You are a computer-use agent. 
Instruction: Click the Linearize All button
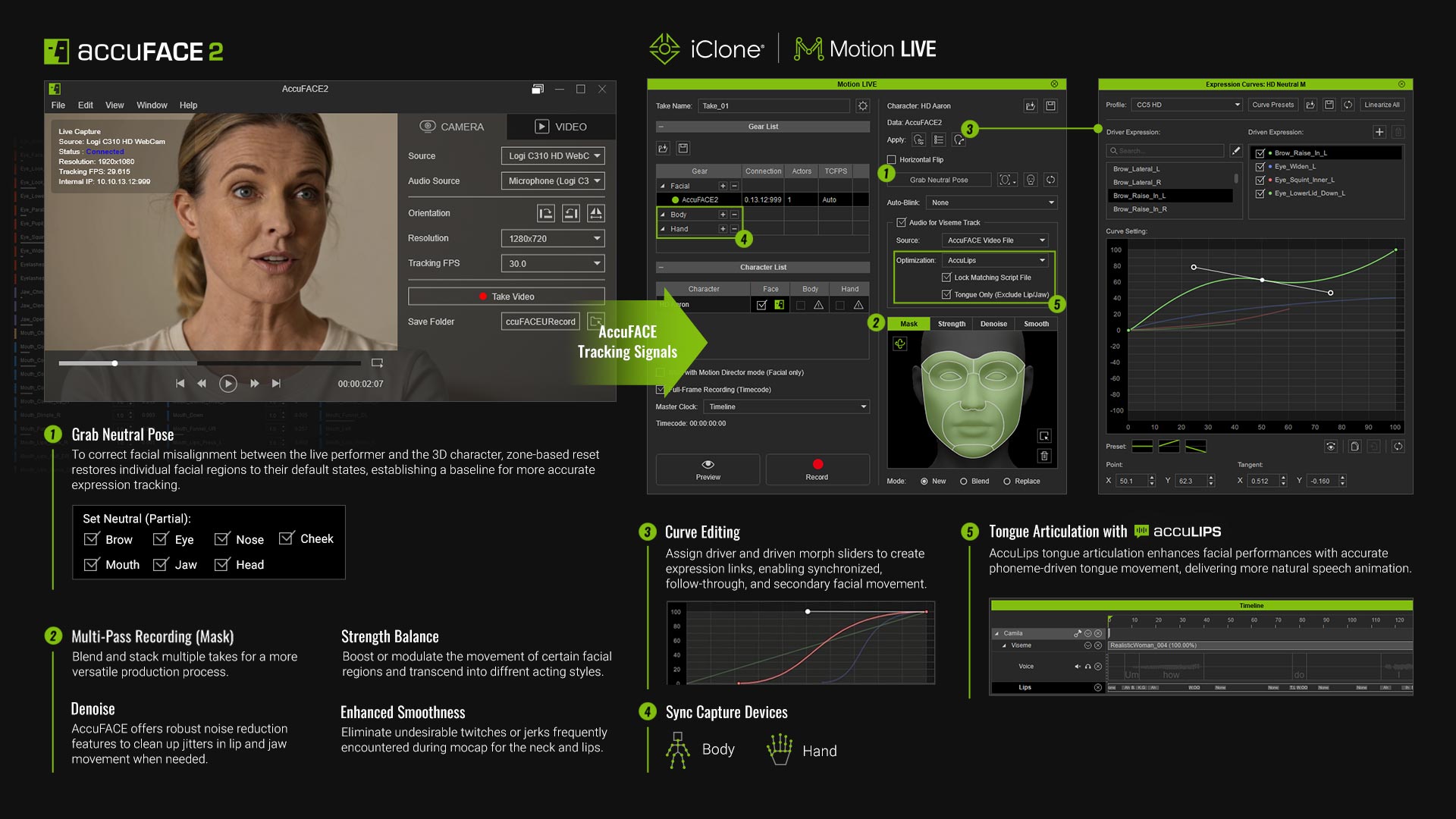pos(1382,105)
